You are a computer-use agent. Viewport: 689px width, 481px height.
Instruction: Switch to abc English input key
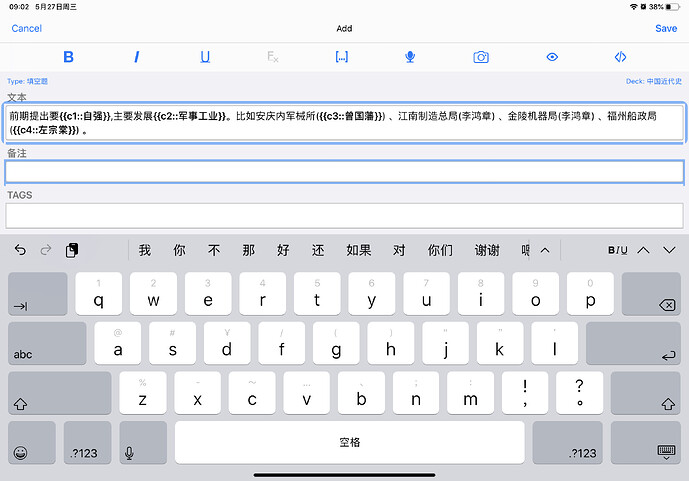[47, 343]
